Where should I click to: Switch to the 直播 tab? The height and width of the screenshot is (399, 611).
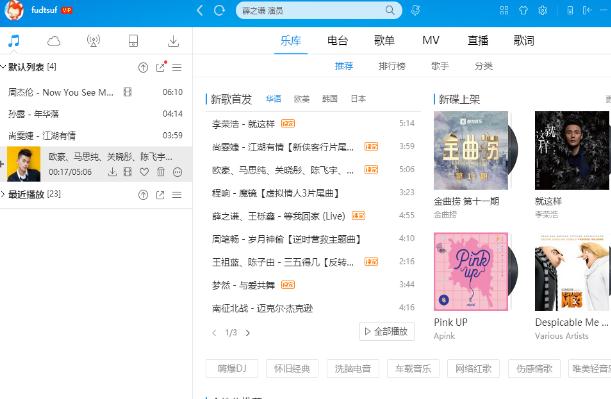[x=478, y=40]
